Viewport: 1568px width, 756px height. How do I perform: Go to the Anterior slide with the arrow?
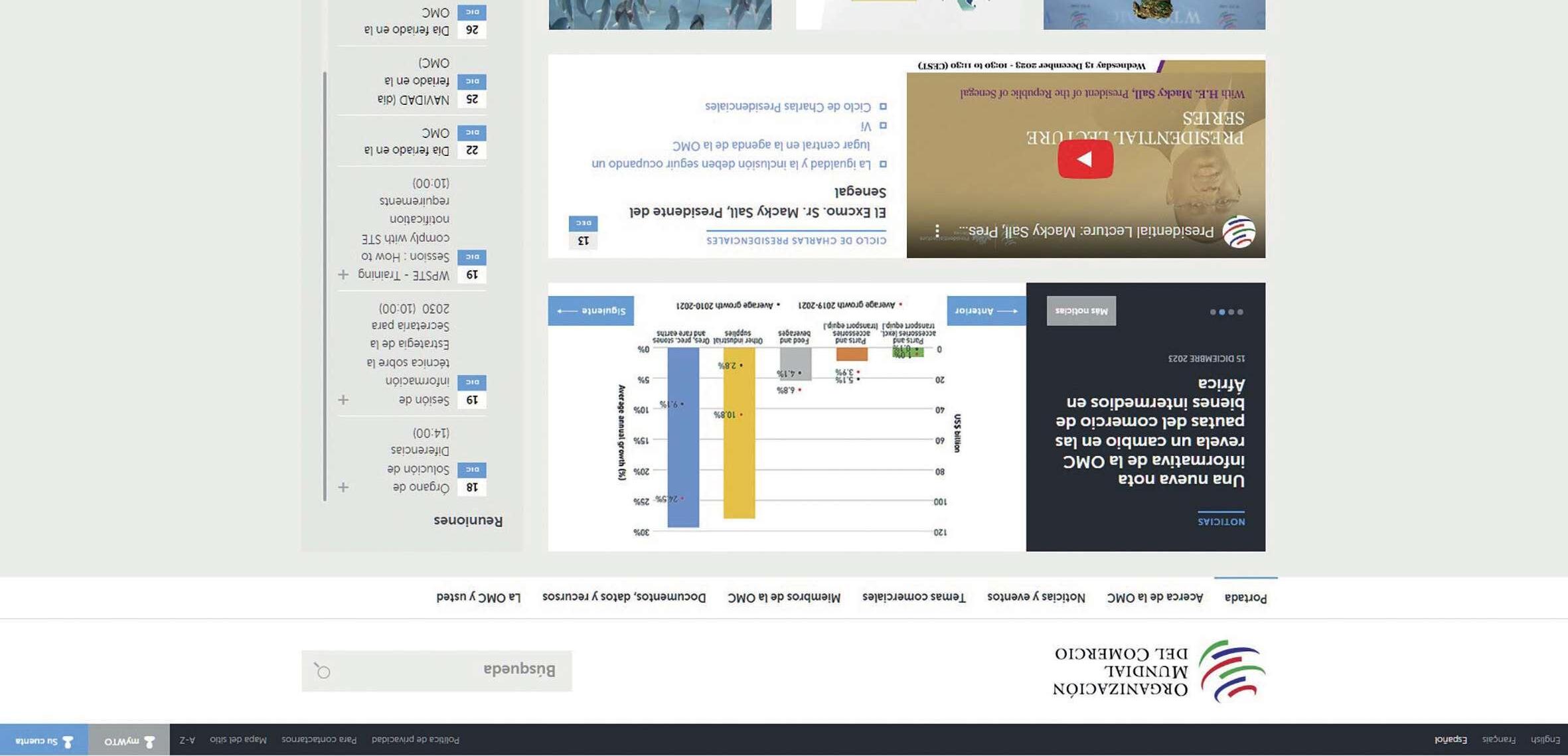(986, 311)
